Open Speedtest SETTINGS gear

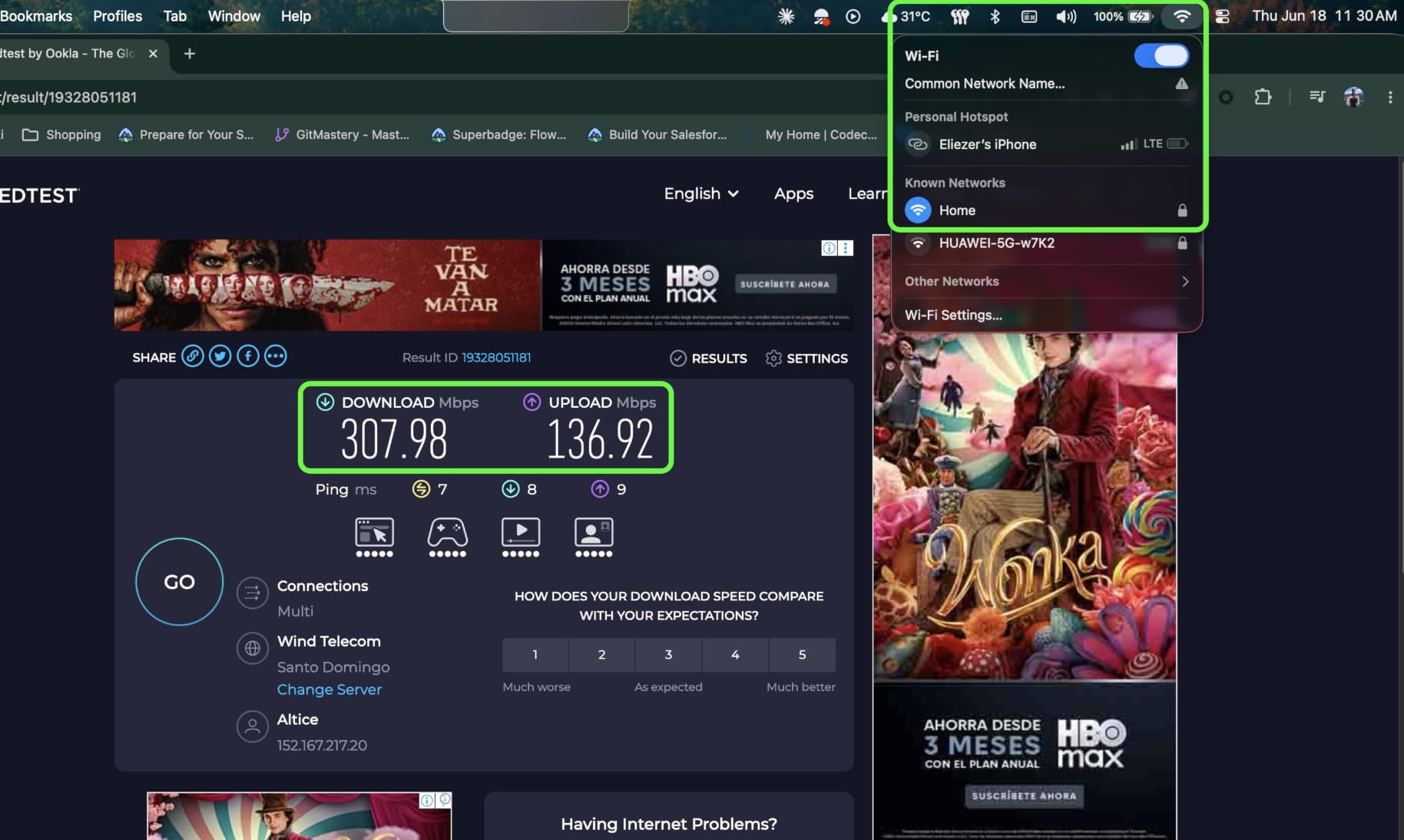(806, 359)
